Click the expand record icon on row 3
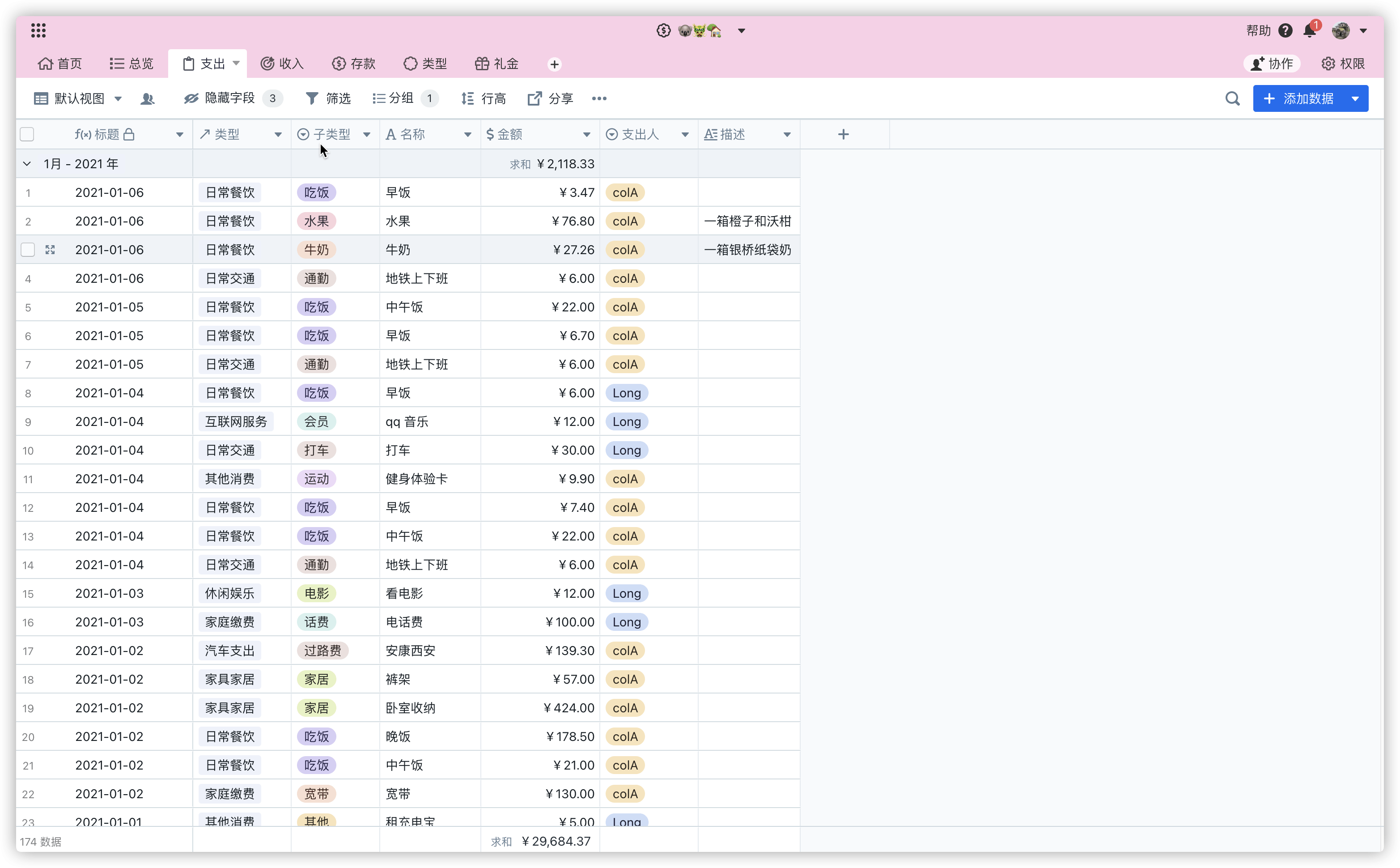Image resolution: width=1400 pixels, height=868 pixels. pos(51,249)
